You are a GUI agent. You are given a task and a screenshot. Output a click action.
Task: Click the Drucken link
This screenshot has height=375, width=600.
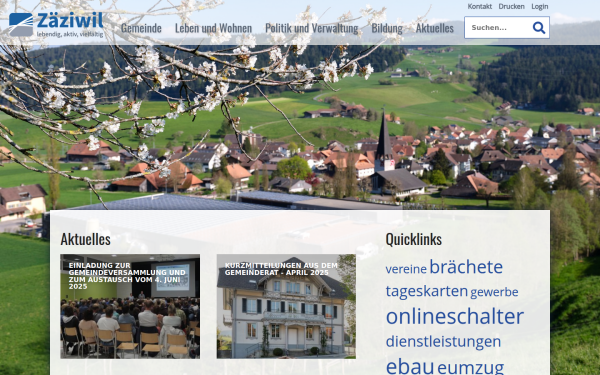511,7
